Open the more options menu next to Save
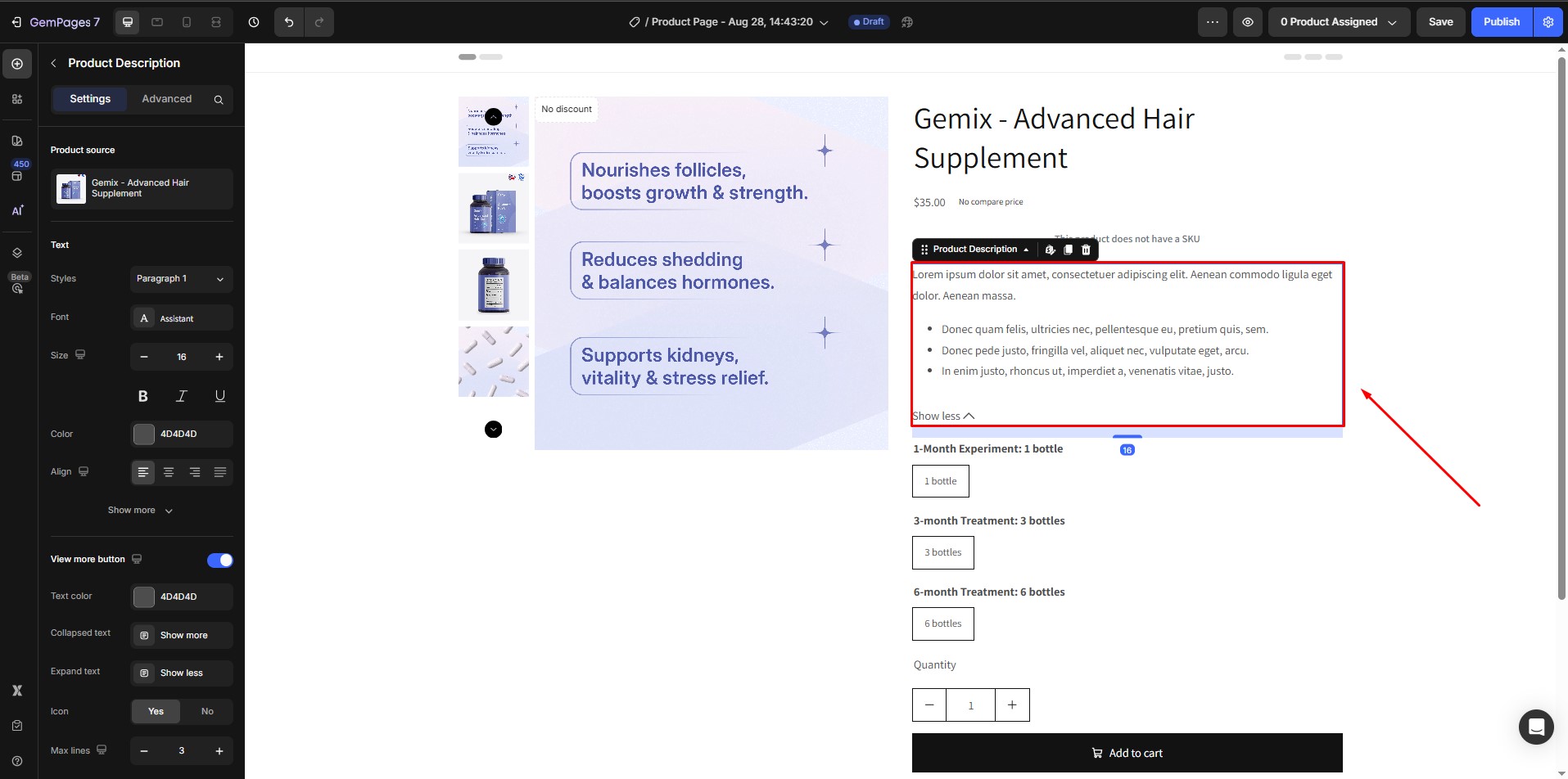Image resolution: width=1568 pixels, height=779 pixels. [x=1212, y=22]
